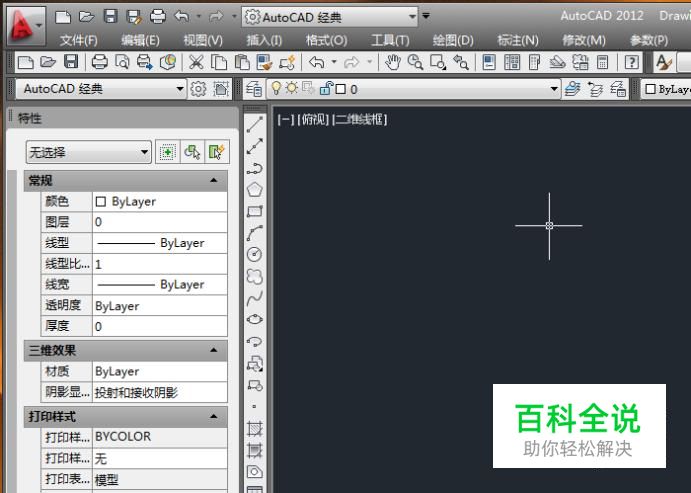
Task: Open the quick access toolbar customize arrow
Action: coord(426,16)
